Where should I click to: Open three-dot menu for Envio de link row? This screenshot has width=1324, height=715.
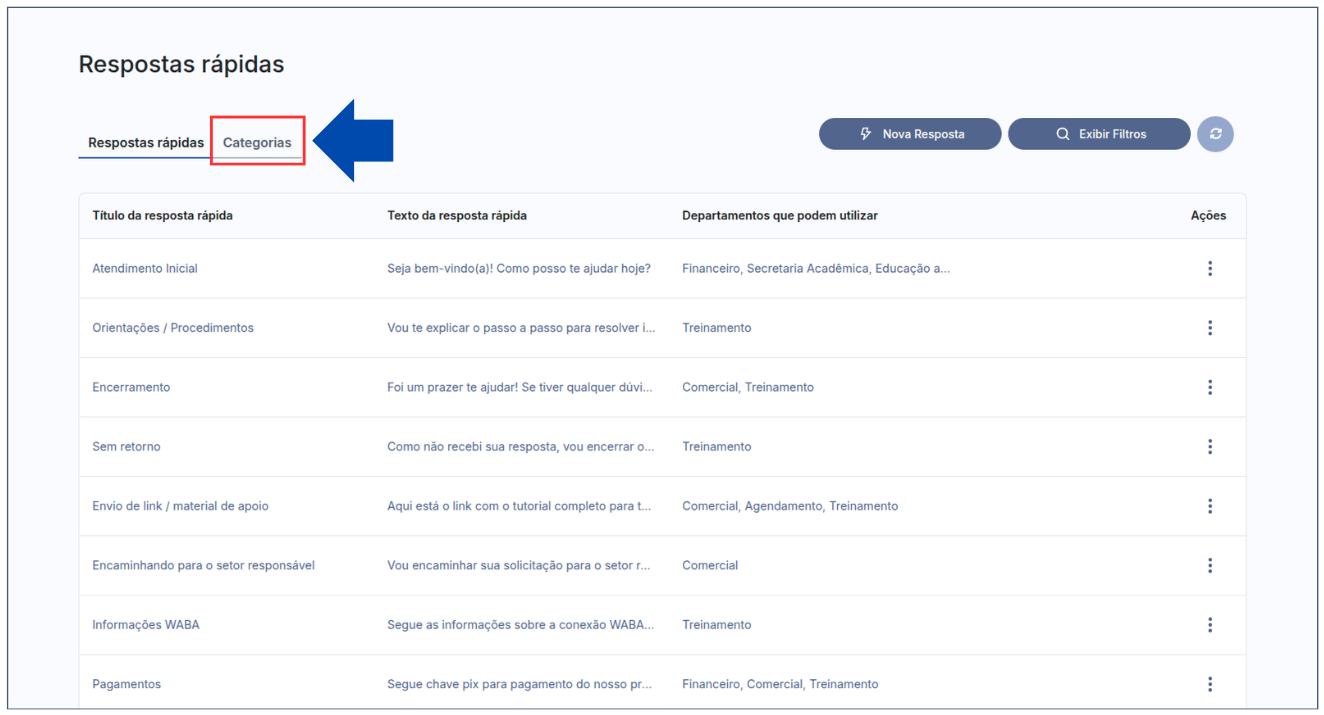(1209, 506)
